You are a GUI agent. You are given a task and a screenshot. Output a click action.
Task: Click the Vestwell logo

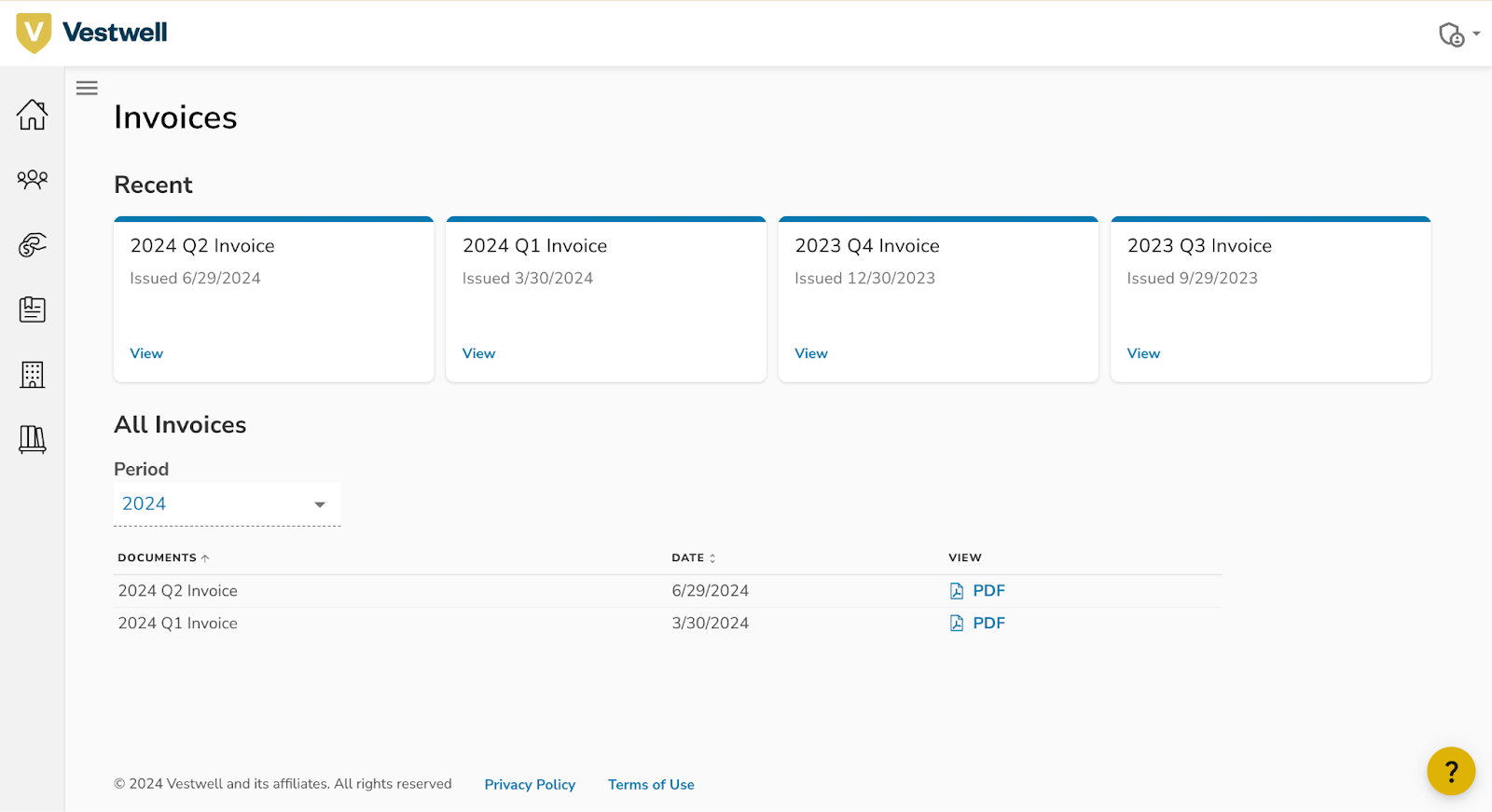click(x=92, y=33)
